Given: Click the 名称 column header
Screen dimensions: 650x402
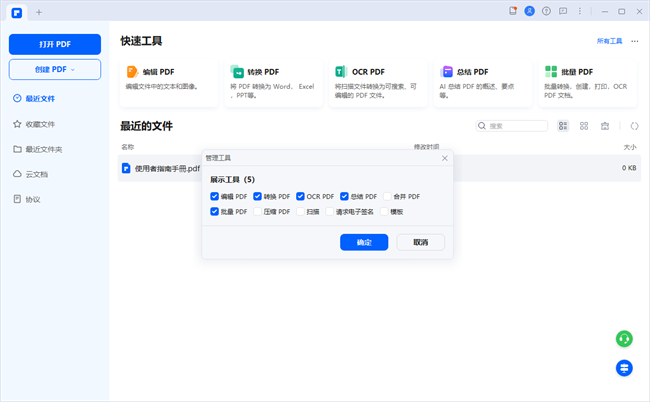Looking at the screenshot, I should coord(128,147).
